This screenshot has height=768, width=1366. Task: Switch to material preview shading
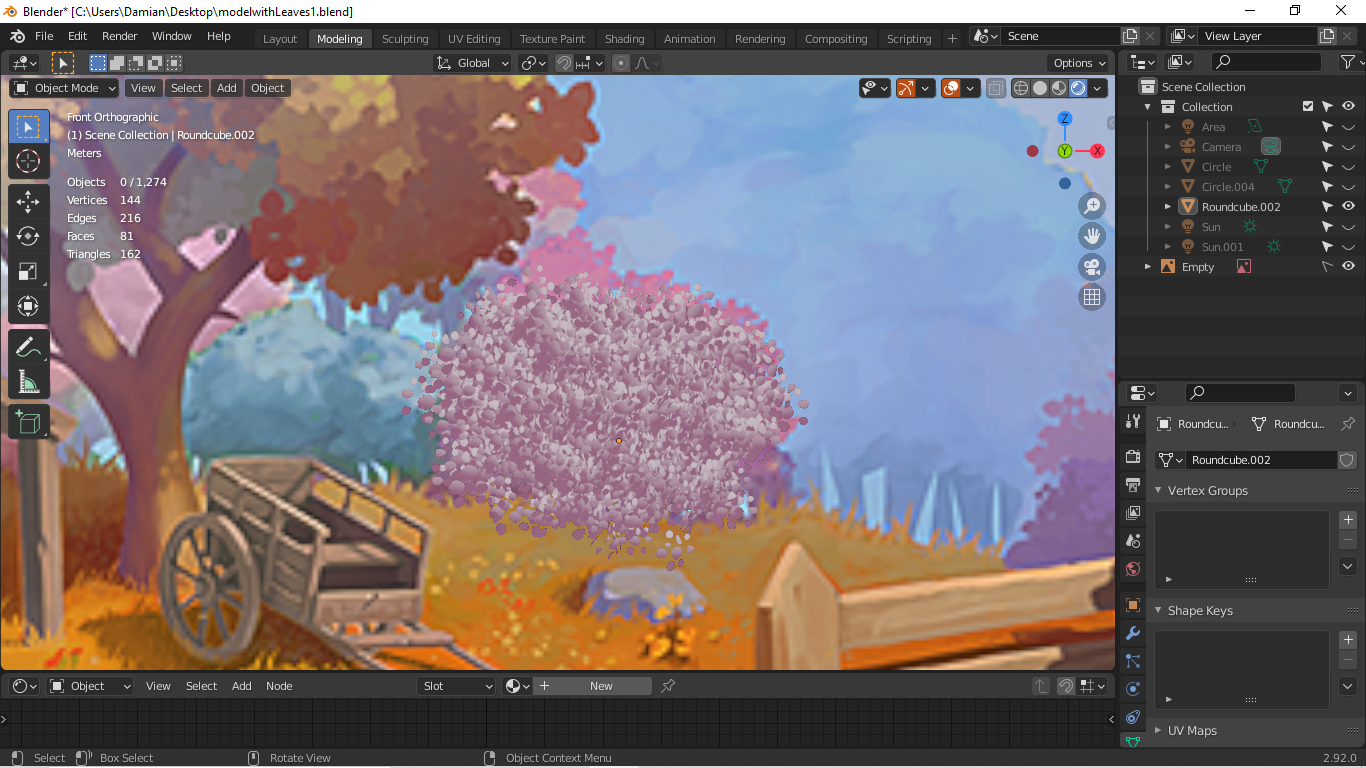[x=1059, y=88]
